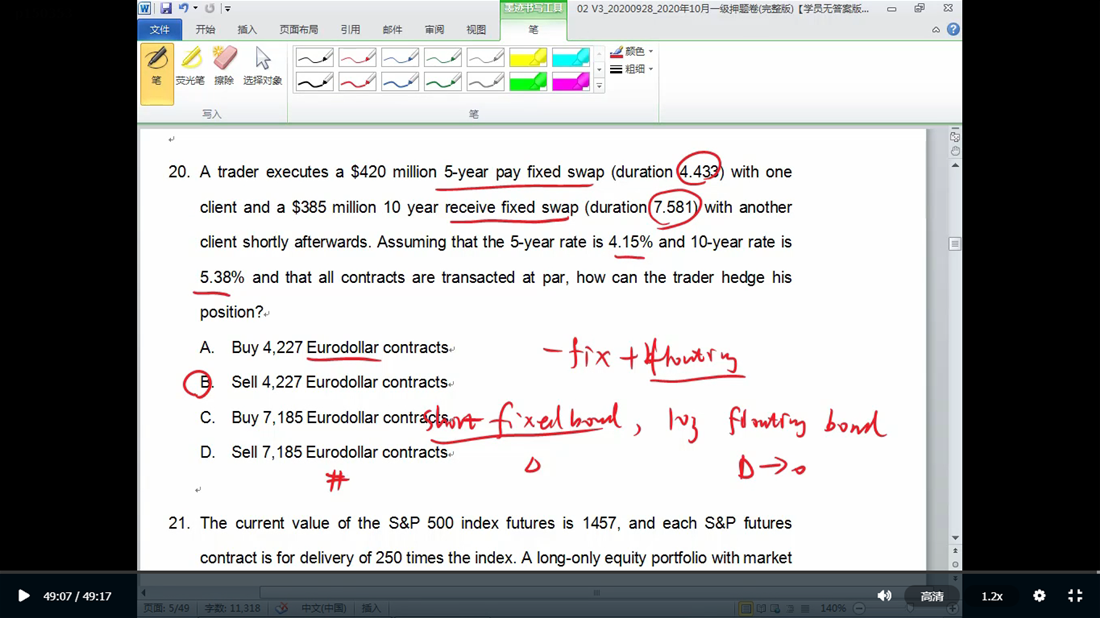Click the Previous Page browse button
The image size is (1100, 618).
point(955,551)
